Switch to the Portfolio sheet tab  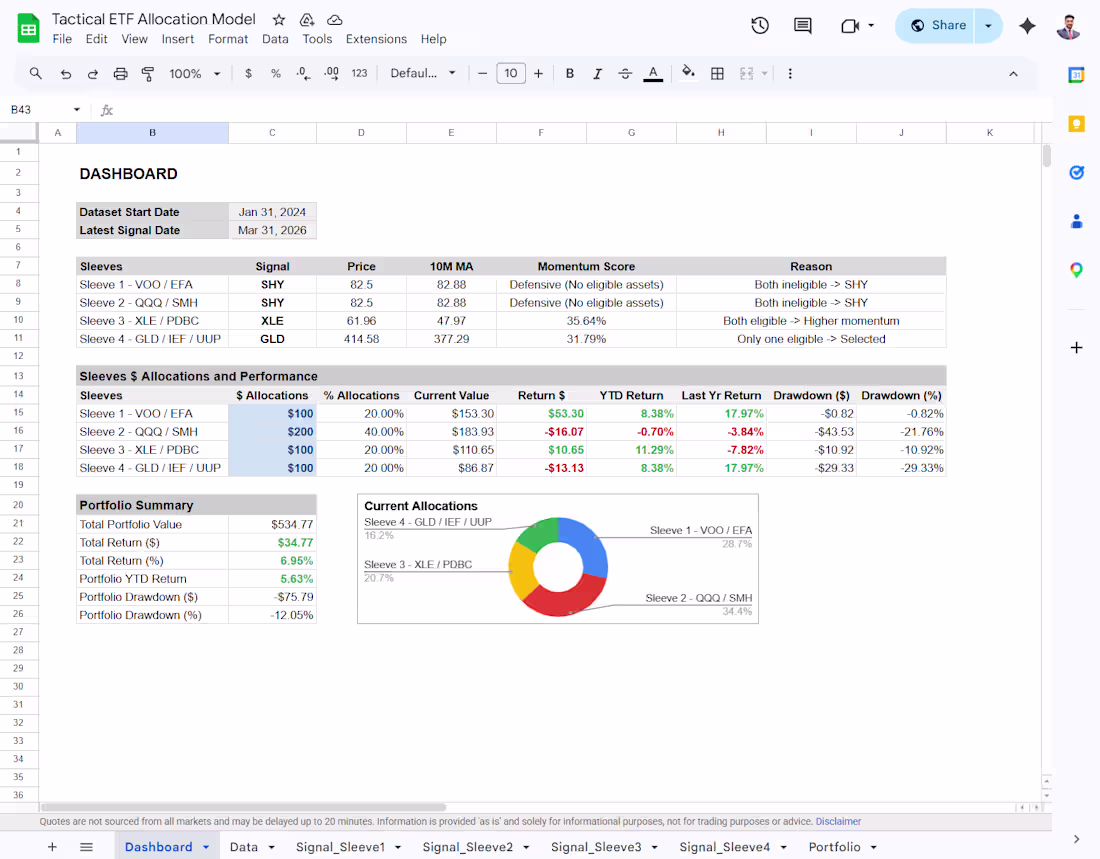(x=834, y=845)
